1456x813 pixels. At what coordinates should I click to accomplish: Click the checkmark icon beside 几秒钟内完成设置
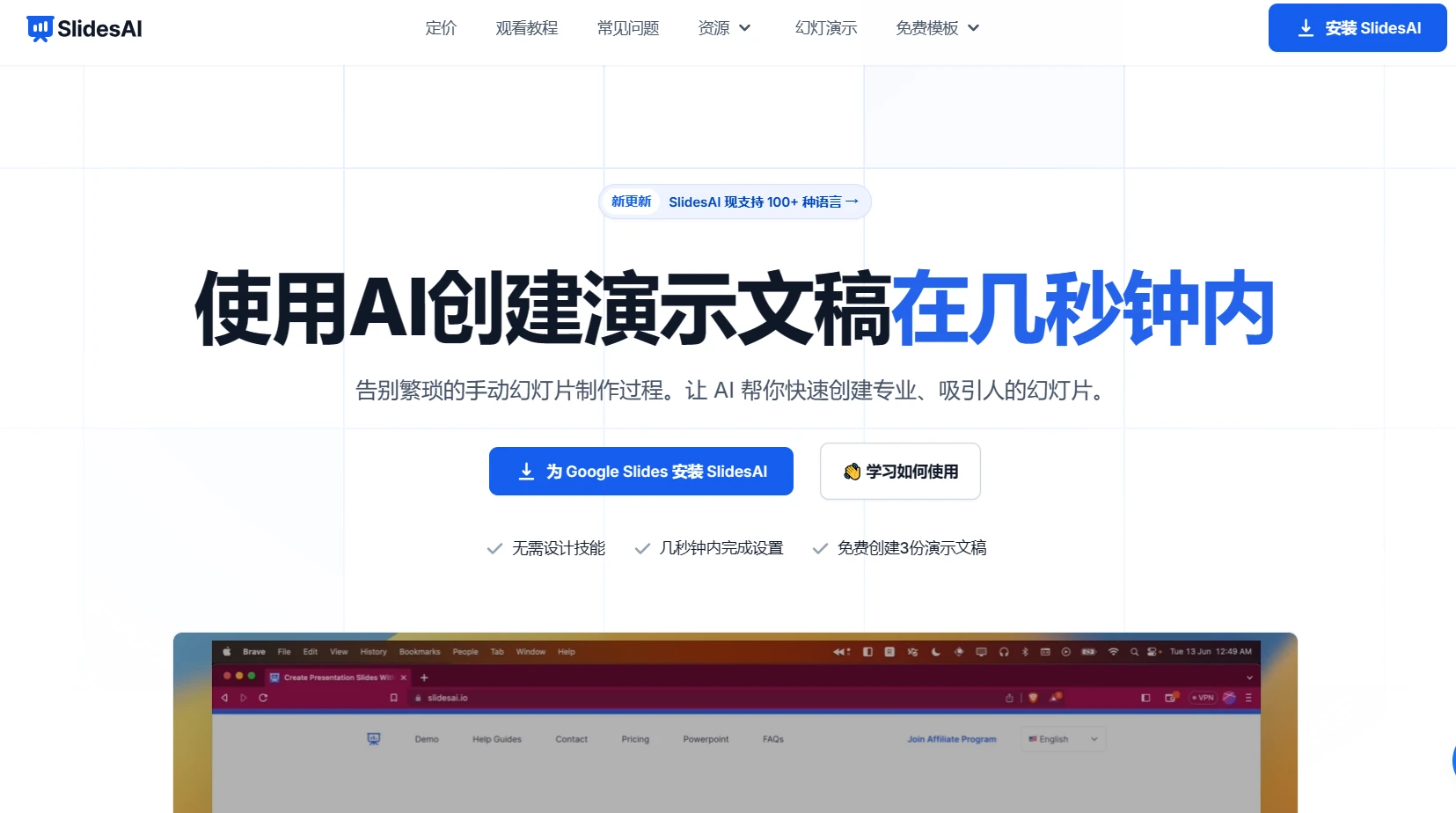642,548
